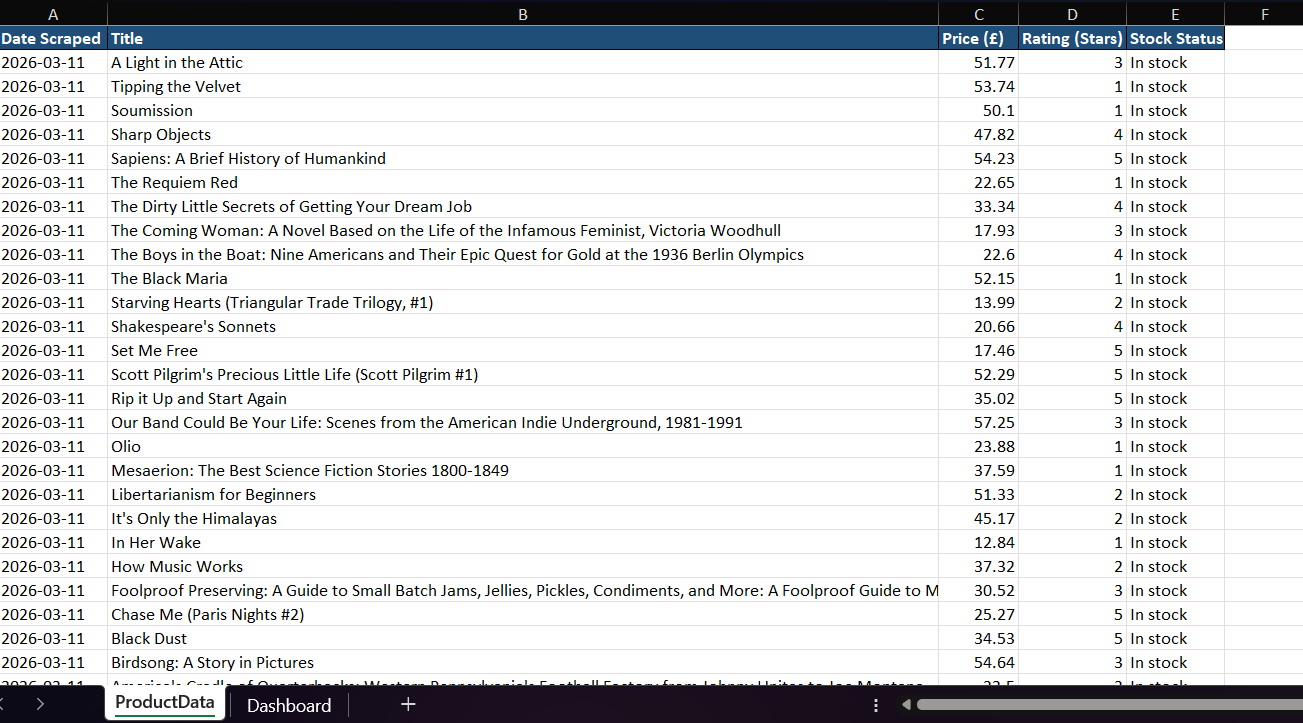The image size is (1303, 723).
Task: Select the Black Dust title cell
Action: pyautogui.click(x=523, y=638)
